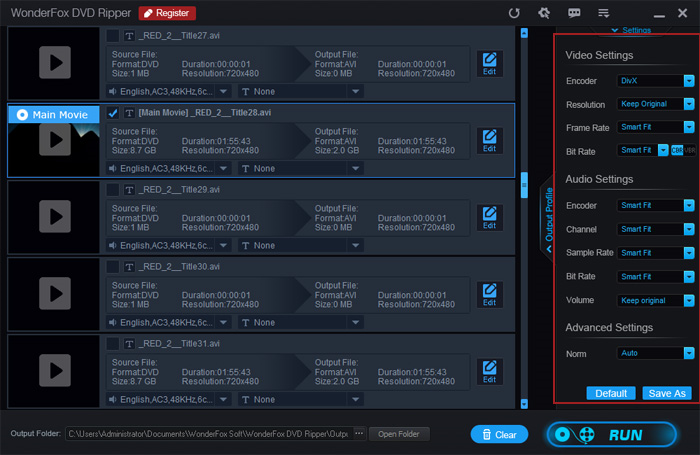Viewport: 700px width, 455px height.
Task: Select the Main Movie radio label
Action: 53,115
